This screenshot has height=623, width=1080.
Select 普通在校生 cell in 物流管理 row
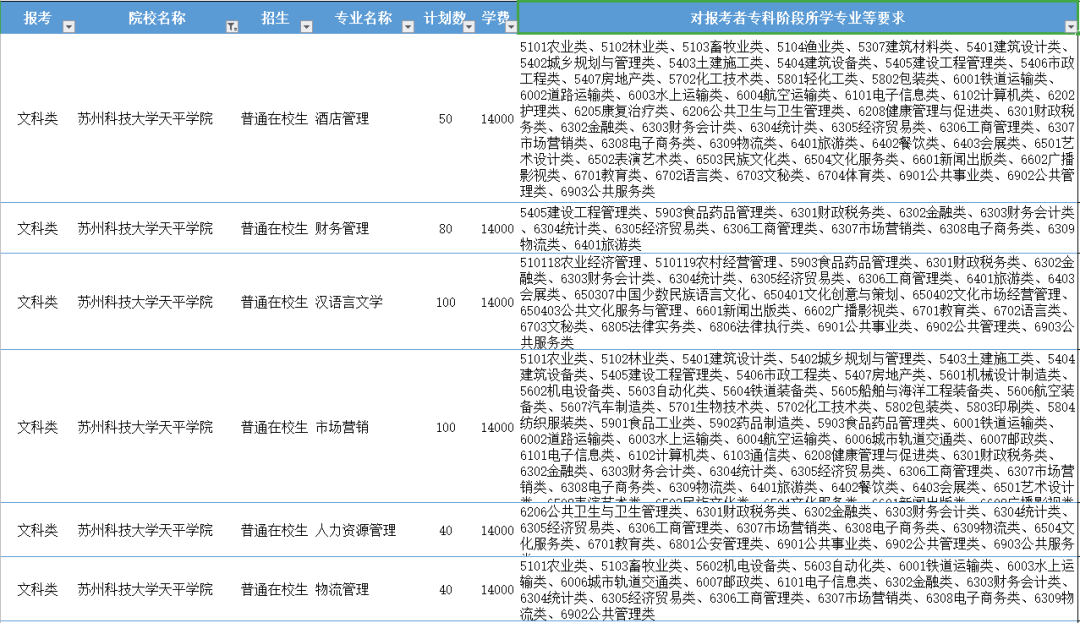(273, 590)
